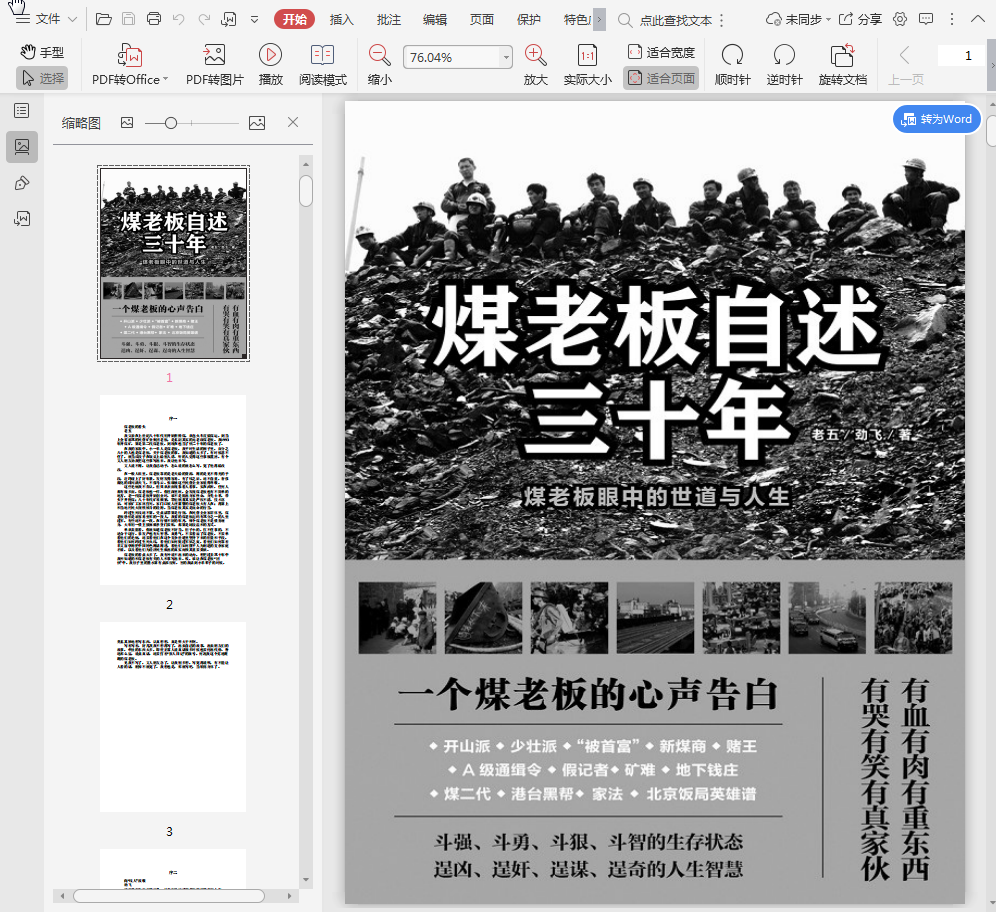996x912 pixels.
Task: Enable 阅读模式 reading mode
Action: point(322,55)
